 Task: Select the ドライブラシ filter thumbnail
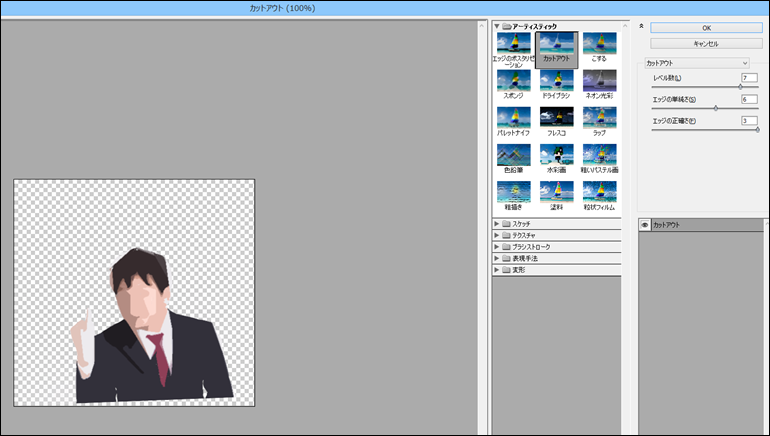[556, 81]
